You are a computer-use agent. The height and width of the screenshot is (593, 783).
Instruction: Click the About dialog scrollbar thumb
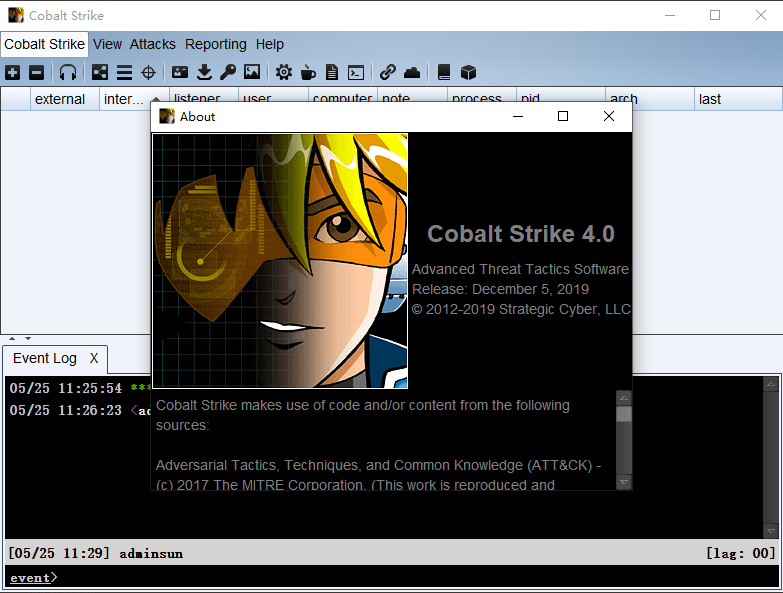(x=624, y=414)
